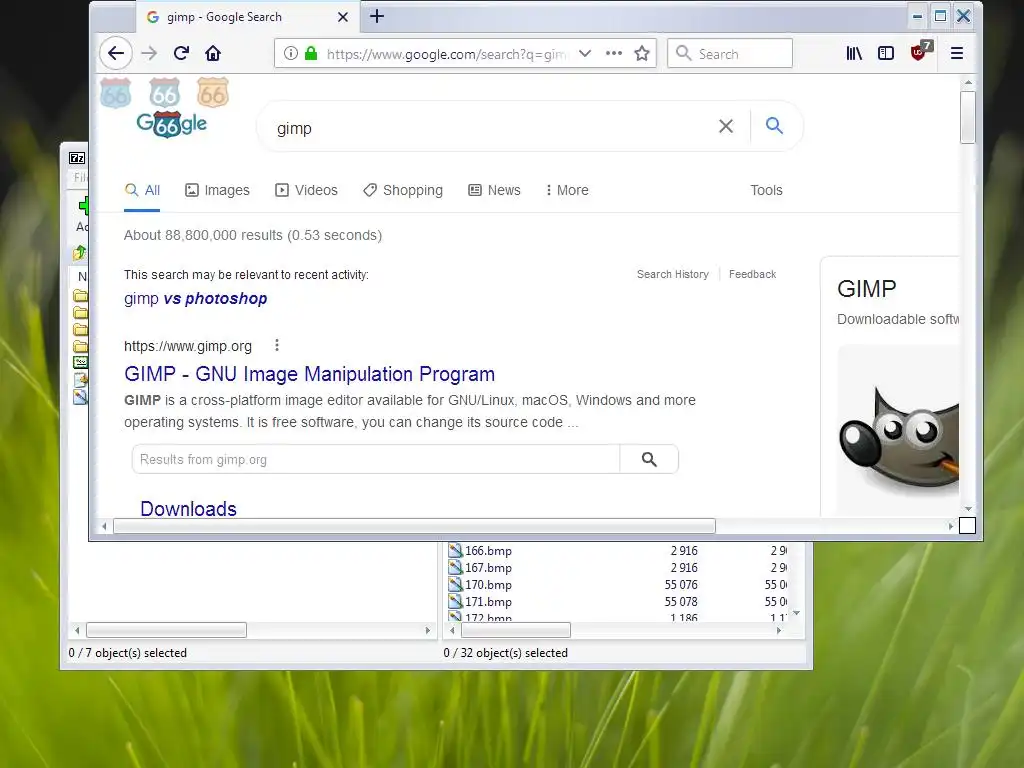Expand the More search filters menu
Screen dimensions: 1024x768
[567, 190]
